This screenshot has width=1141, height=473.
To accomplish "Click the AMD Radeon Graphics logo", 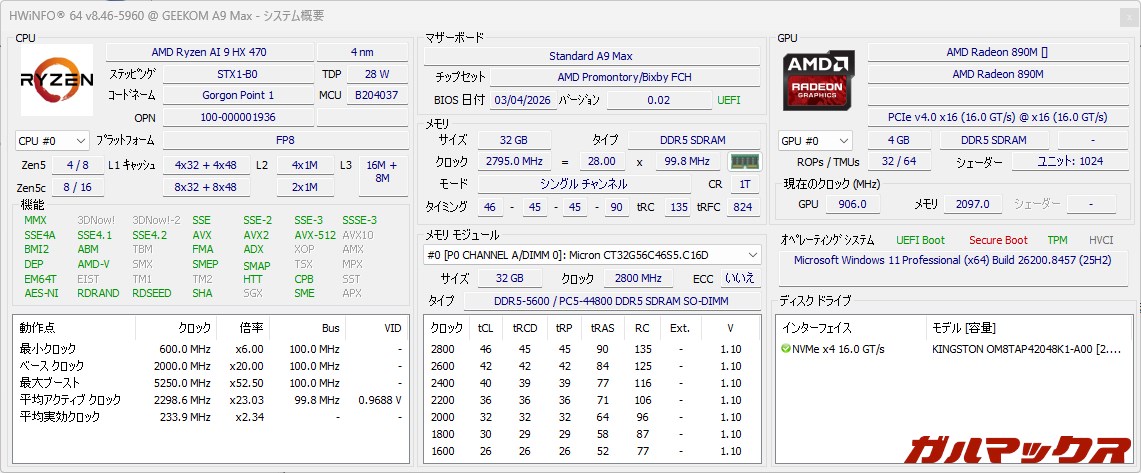I will point(819,79).
